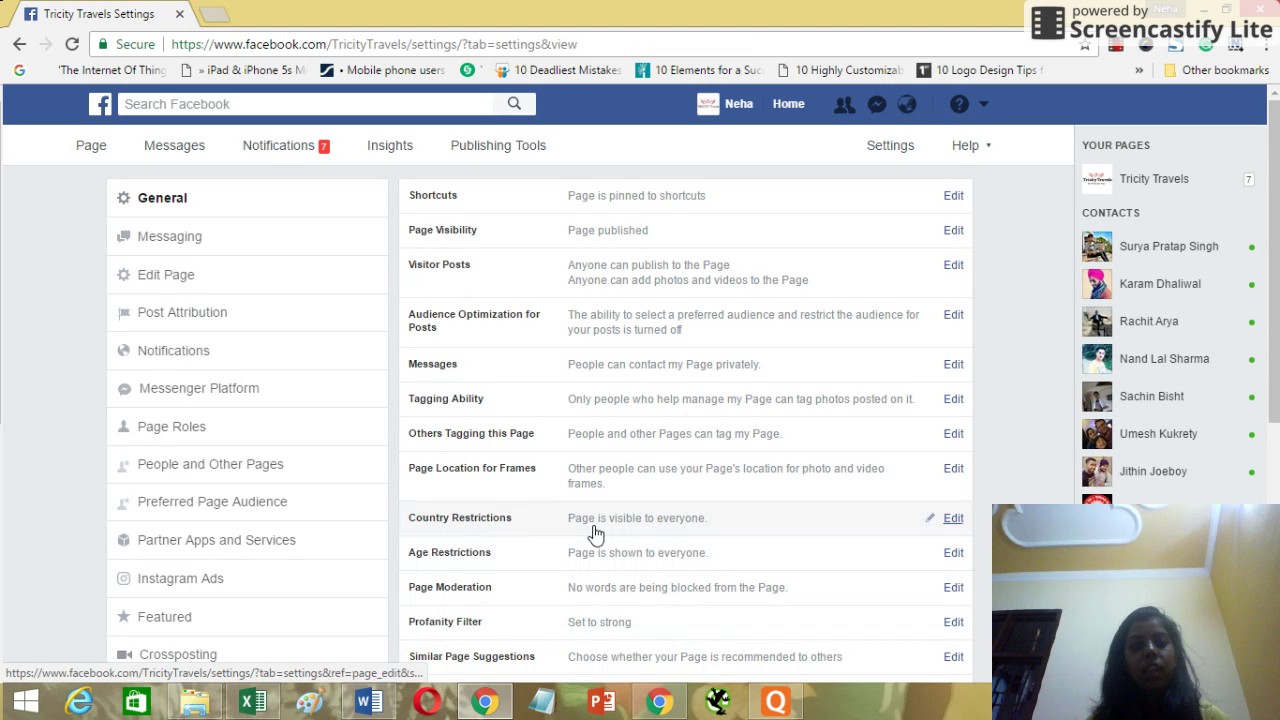1280x720 pixels.
Task: Click Neha profile picture in header
Action: 708,104
